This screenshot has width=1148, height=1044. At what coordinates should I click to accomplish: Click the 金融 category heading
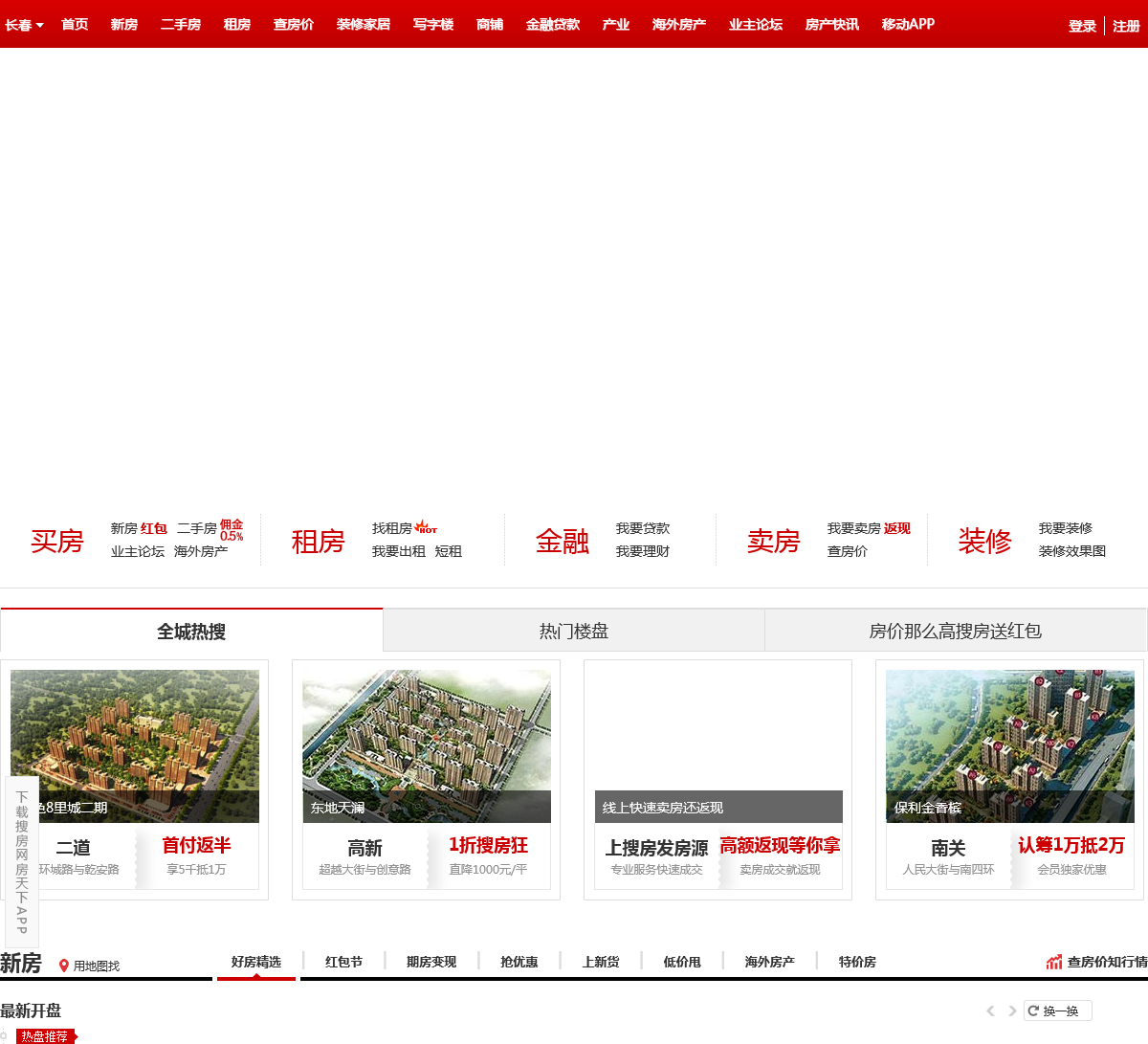(x=563, y=542)
